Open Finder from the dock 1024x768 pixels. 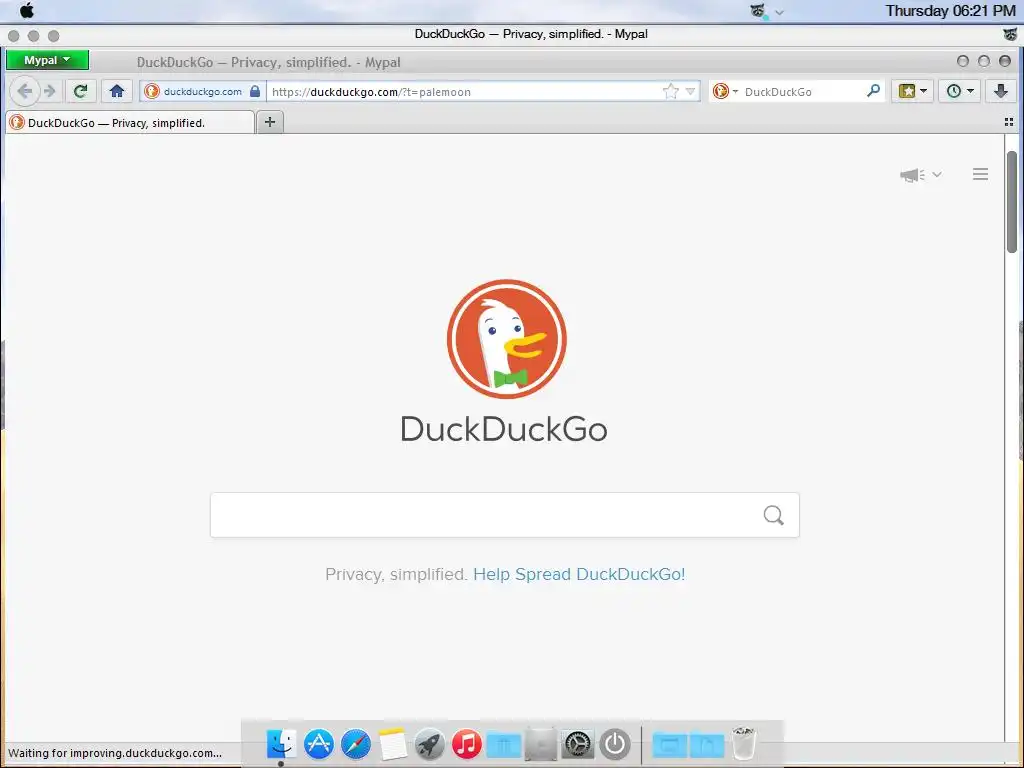[281, 744]
